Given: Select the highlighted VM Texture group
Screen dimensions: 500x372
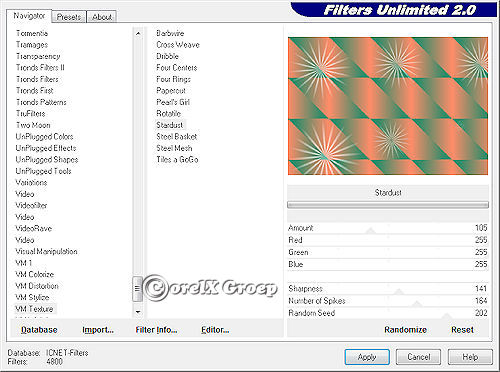Looking at the screenshot, I should 34,309.
